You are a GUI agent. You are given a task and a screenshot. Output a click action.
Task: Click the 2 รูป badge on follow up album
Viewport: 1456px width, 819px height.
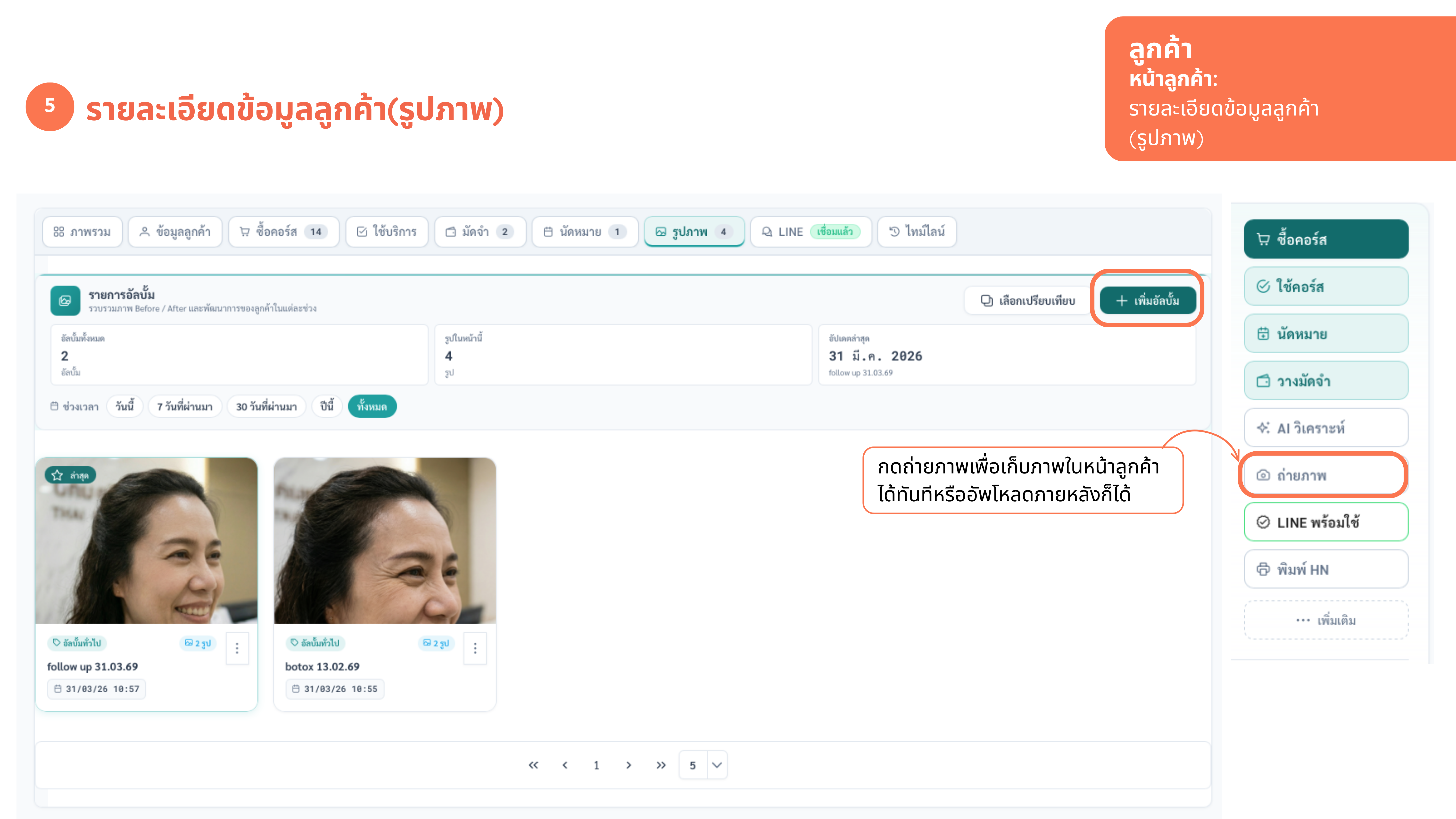[x=198, y=643]
